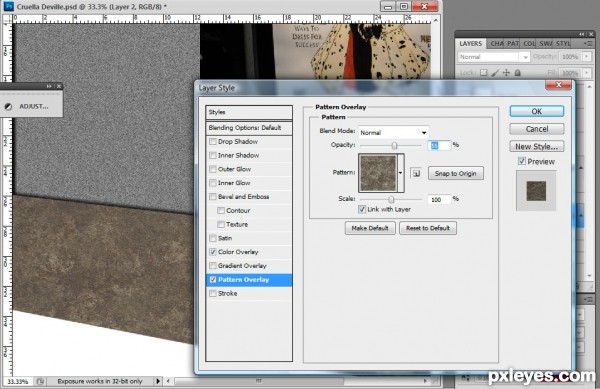Close the Adjustments floating panel

(59, 86)
